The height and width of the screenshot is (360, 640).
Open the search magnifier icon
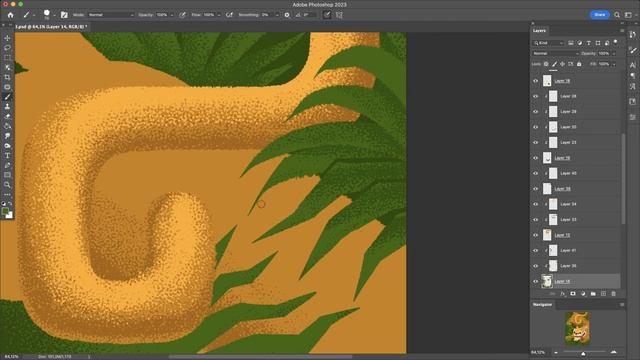point(617,15)
